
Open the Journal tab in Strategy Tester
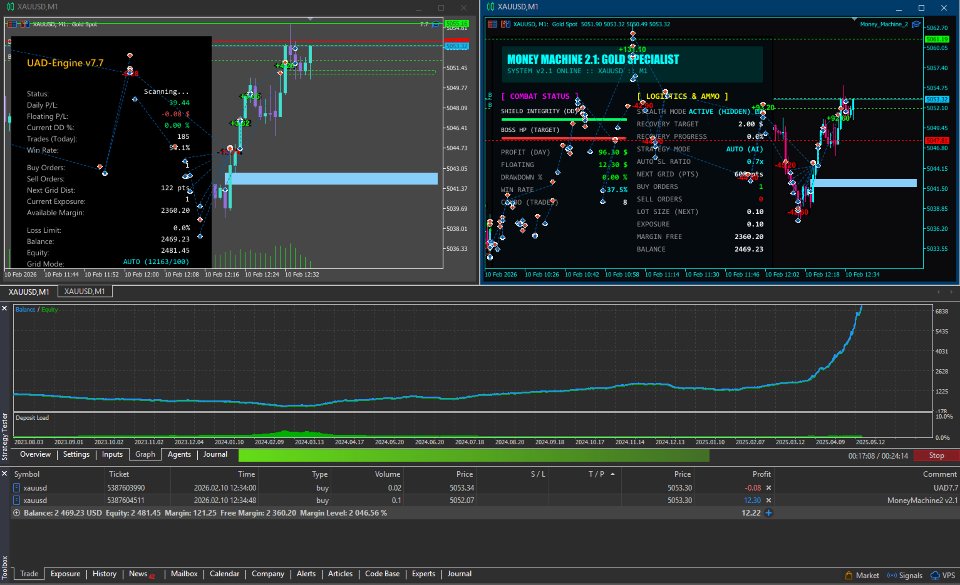point(215,455)
